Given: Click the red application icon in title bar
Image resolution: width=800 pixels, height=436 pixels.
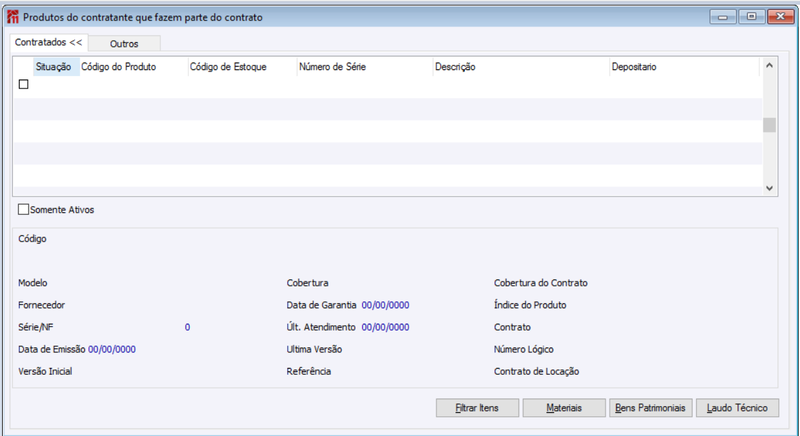Looking at the screenshot, I should pyautogui.click(x=13, y=17).
